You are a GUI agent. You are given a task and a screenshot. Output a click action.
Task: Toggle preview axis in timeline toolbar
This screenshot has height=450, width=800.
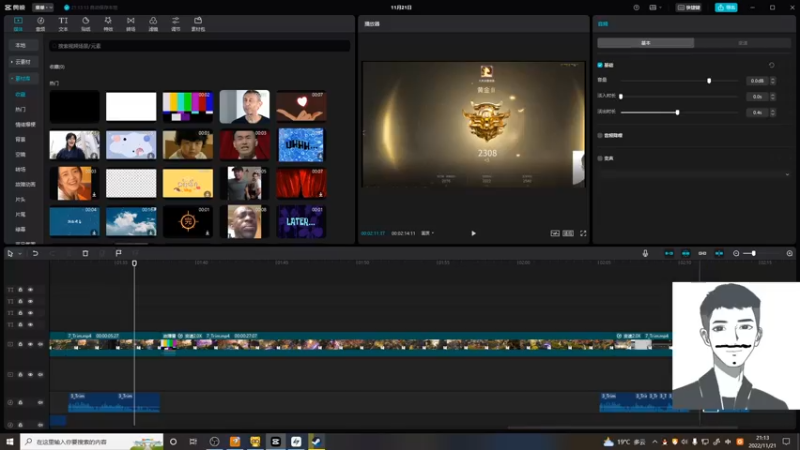tap(719, 253)
